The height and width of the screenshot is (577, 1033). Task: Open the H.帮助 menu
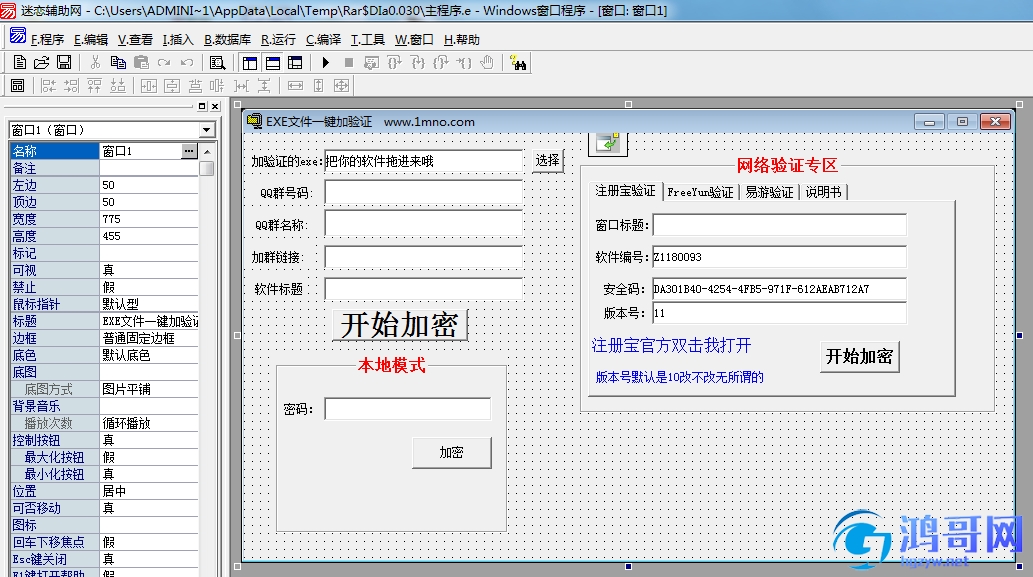[462, 40]
